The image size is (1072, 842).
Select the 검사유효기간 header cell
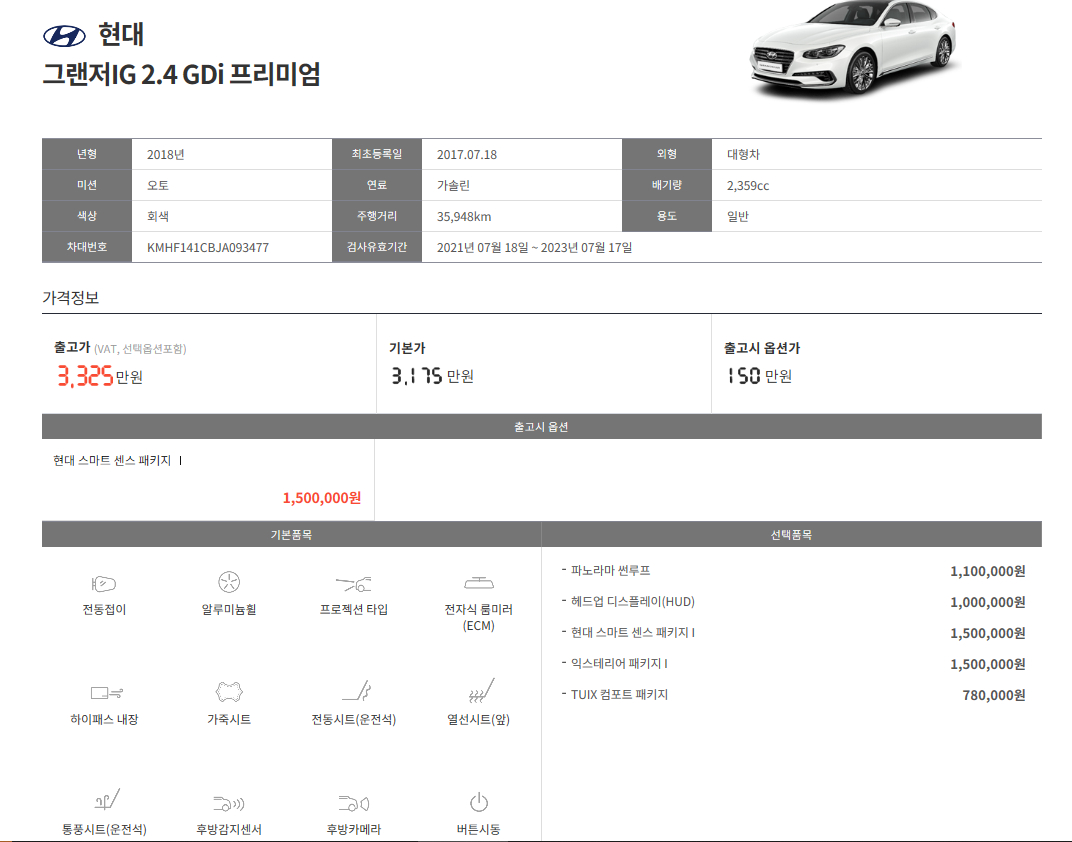[x=377, y=247]
